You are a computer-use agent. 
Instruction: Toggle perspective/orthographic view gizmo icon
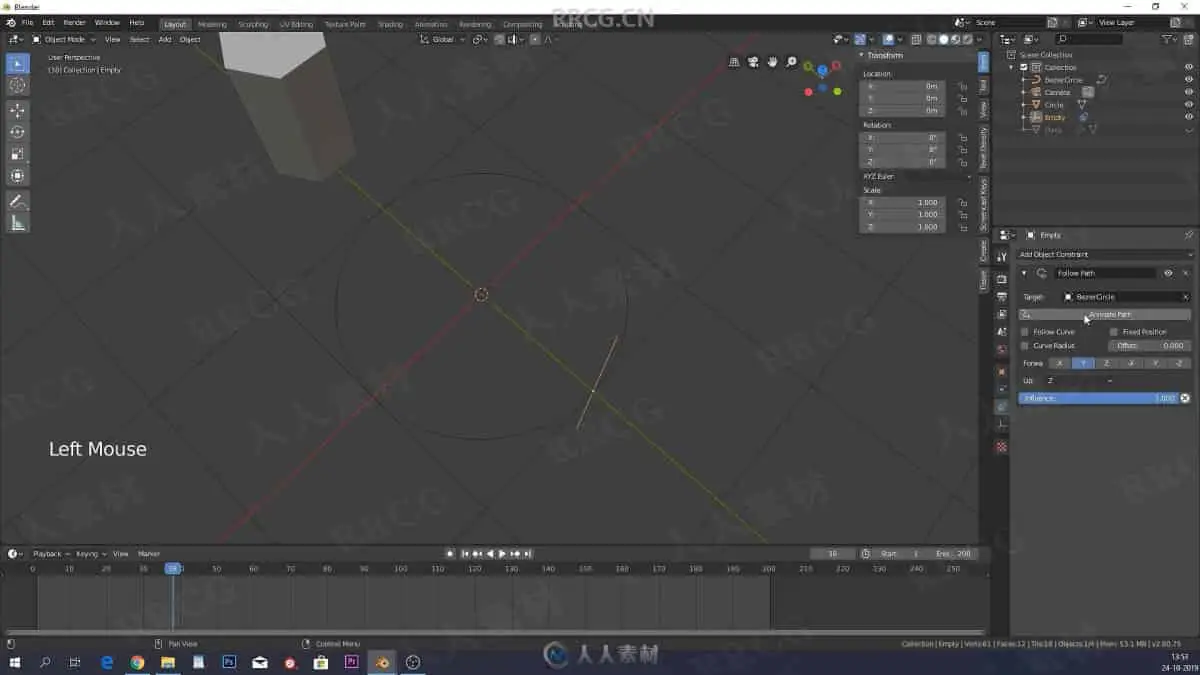tap(734, 62)
